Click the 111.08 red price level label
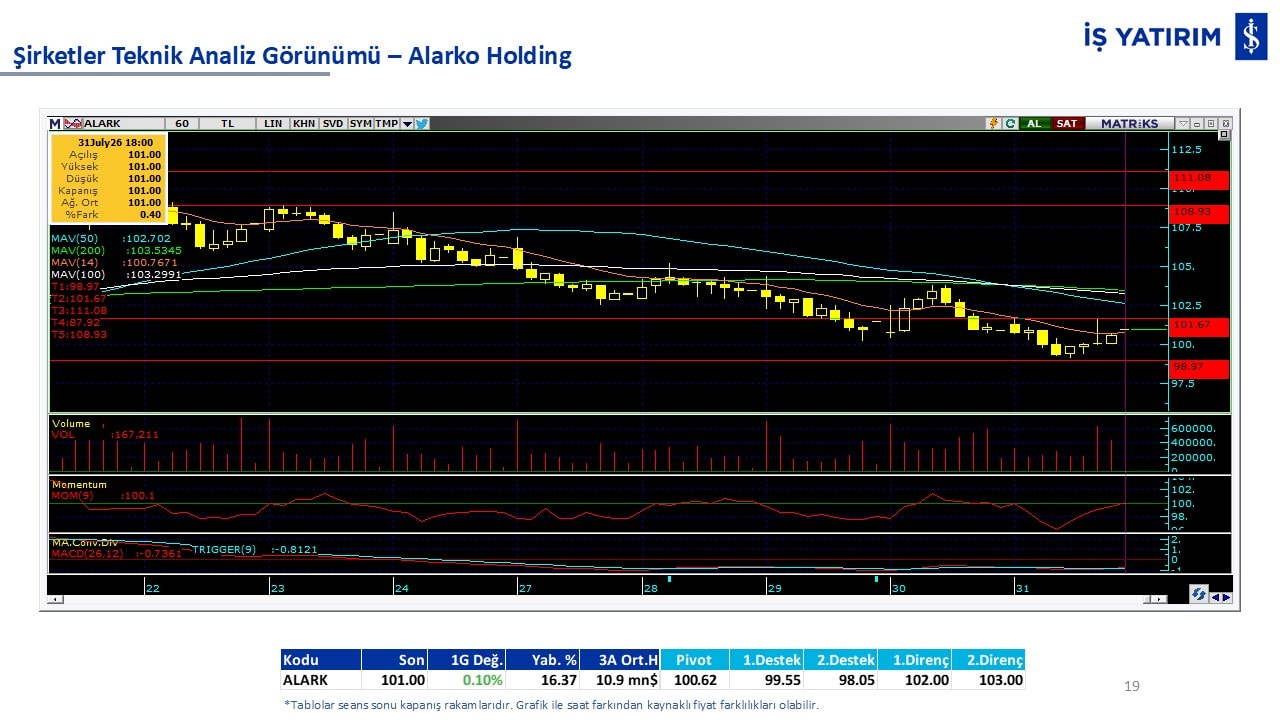 (1200, 178)
